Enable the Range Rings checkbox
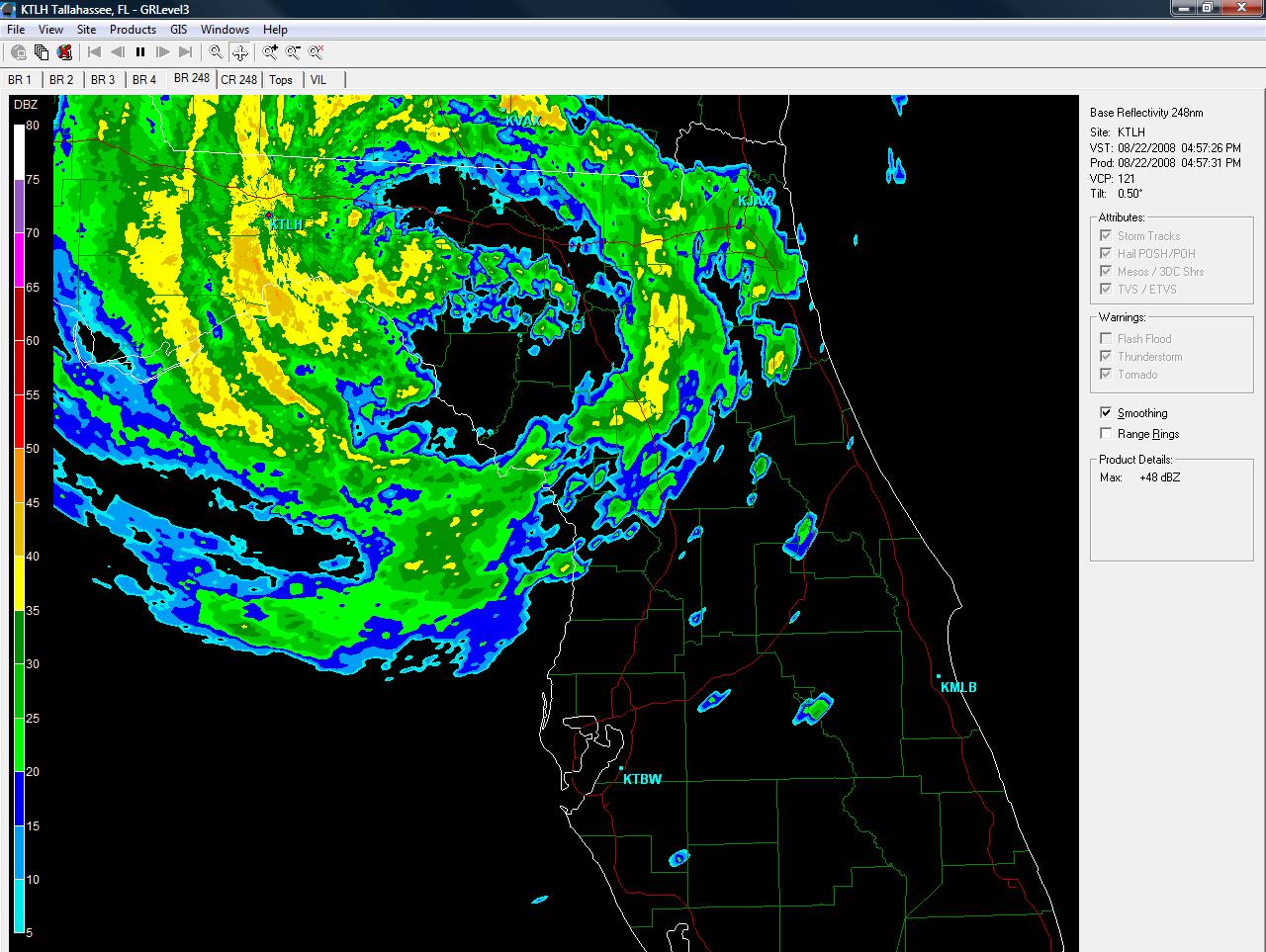 pyautogui.click(x=1106, y=433)
